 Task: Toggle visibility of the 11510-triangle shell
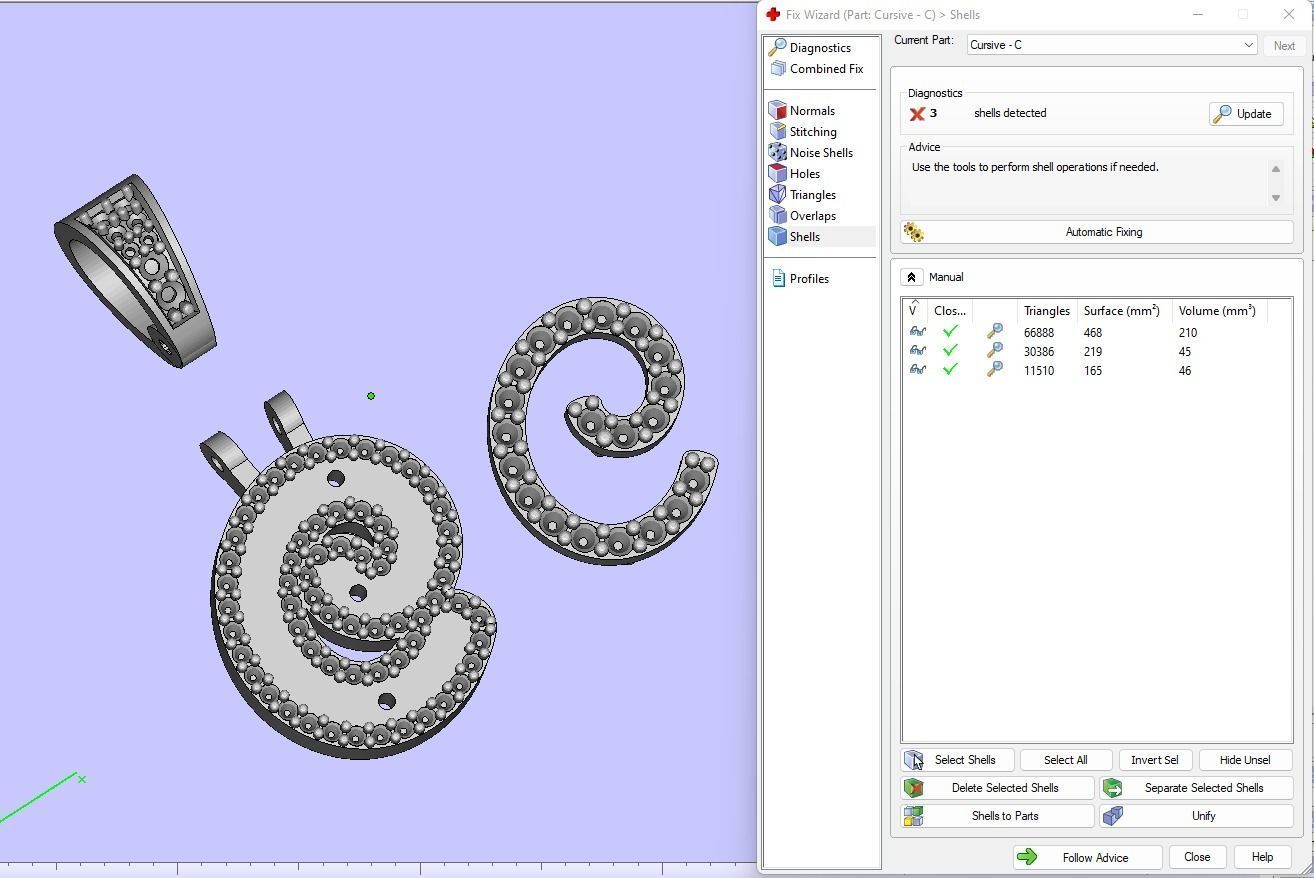(x=917, y=370)
